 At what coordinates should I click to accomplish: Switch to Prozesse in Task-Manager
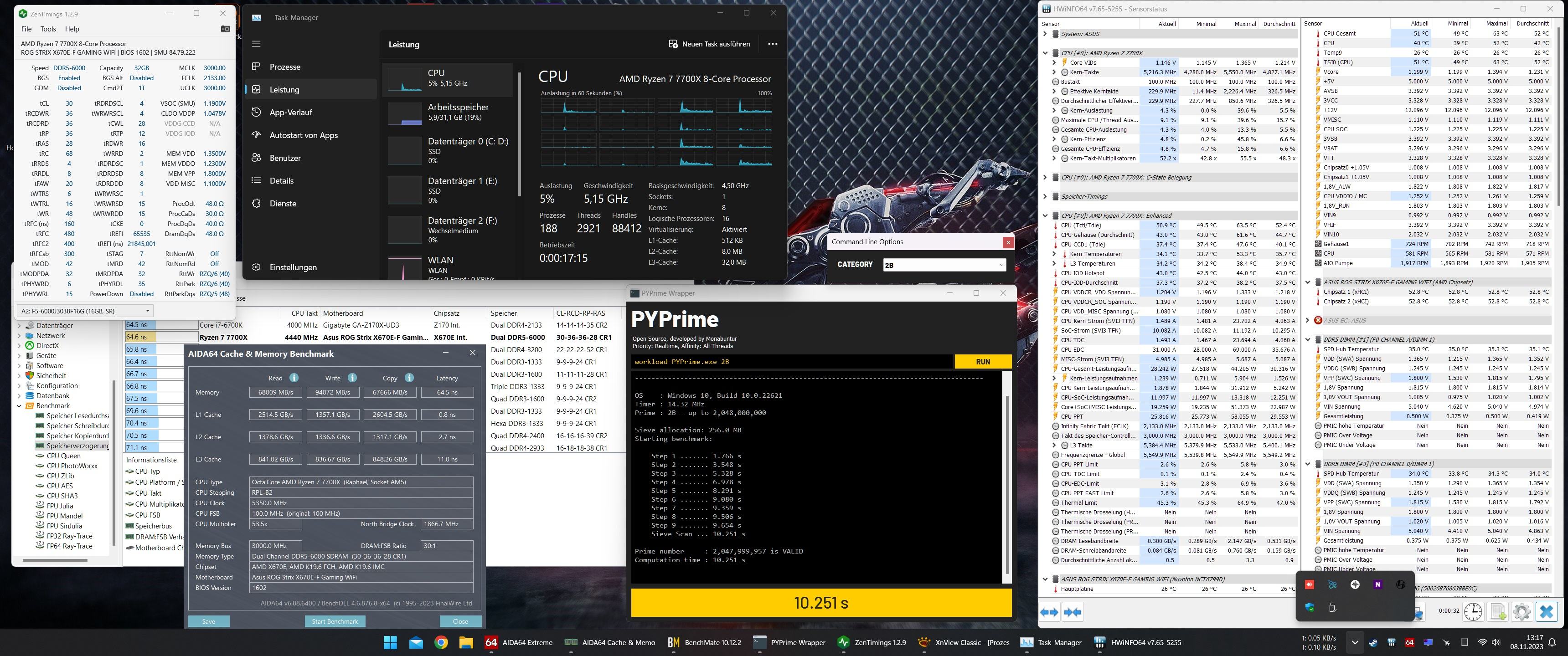click(310, 67)
